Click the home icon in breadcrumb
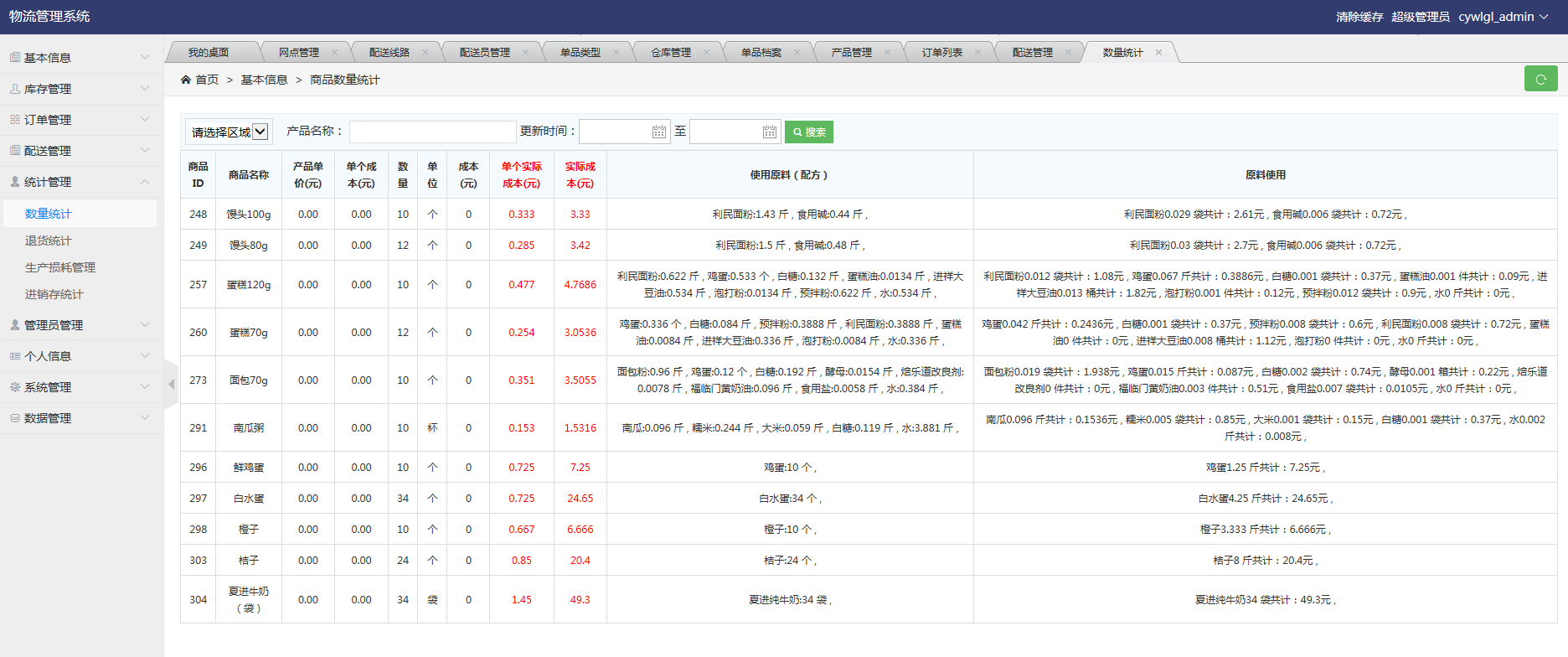1568x657 pixels. (186, 80)
